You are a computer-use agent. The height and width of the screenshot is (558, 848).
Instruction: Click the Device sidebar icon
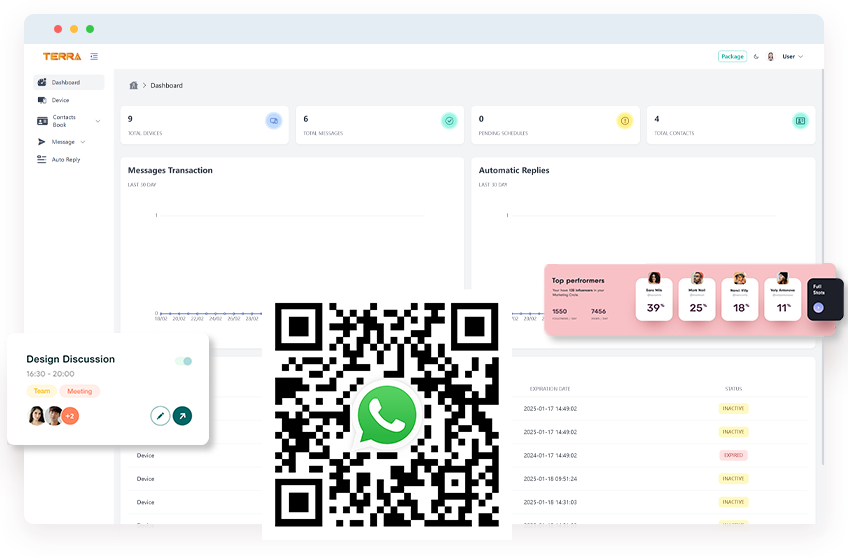point(42,100)
